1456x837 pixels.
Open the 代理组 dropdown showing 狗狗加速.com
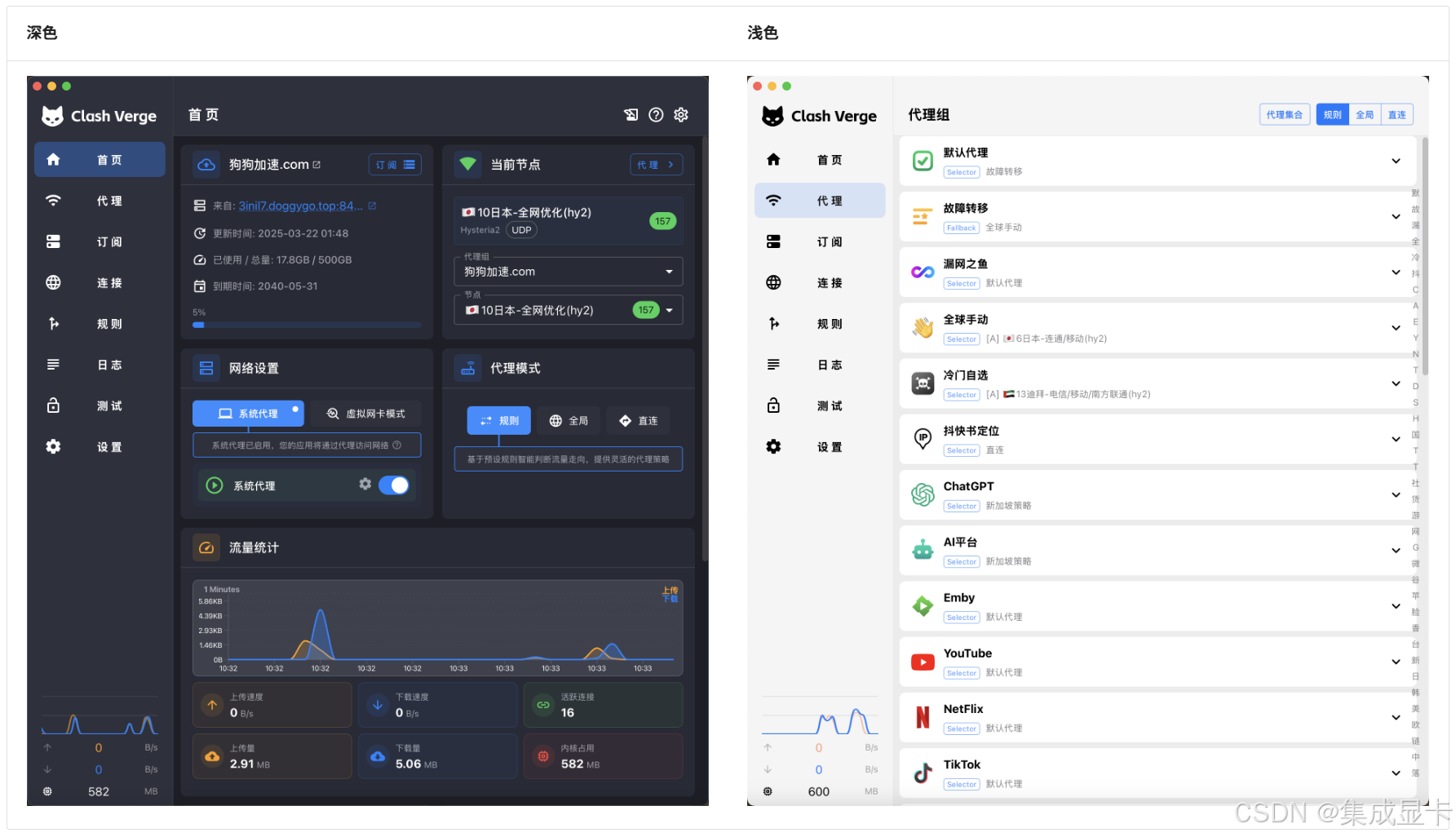click(569, 272)
